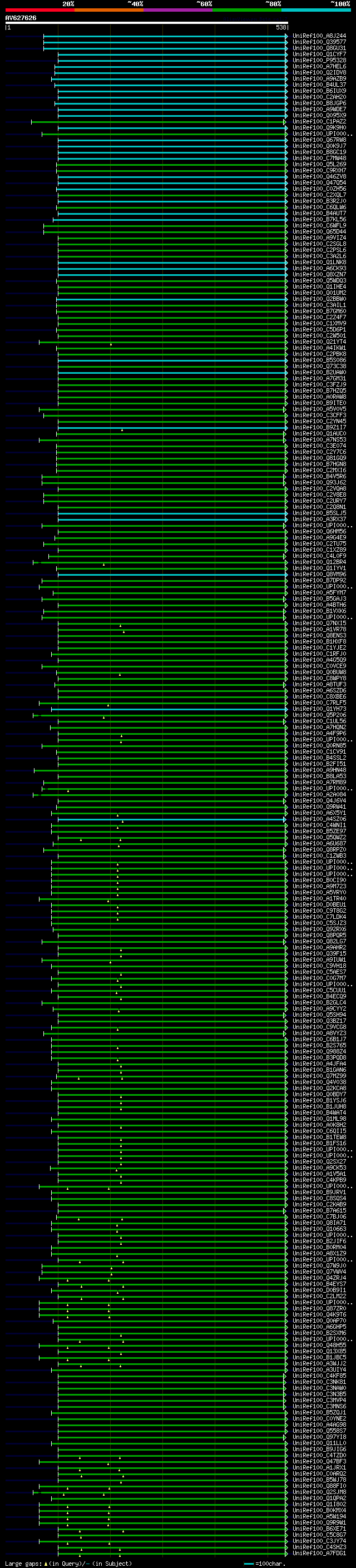Select the UniRef100_C1YJE2 label
356x1568 pixels.
319,647
